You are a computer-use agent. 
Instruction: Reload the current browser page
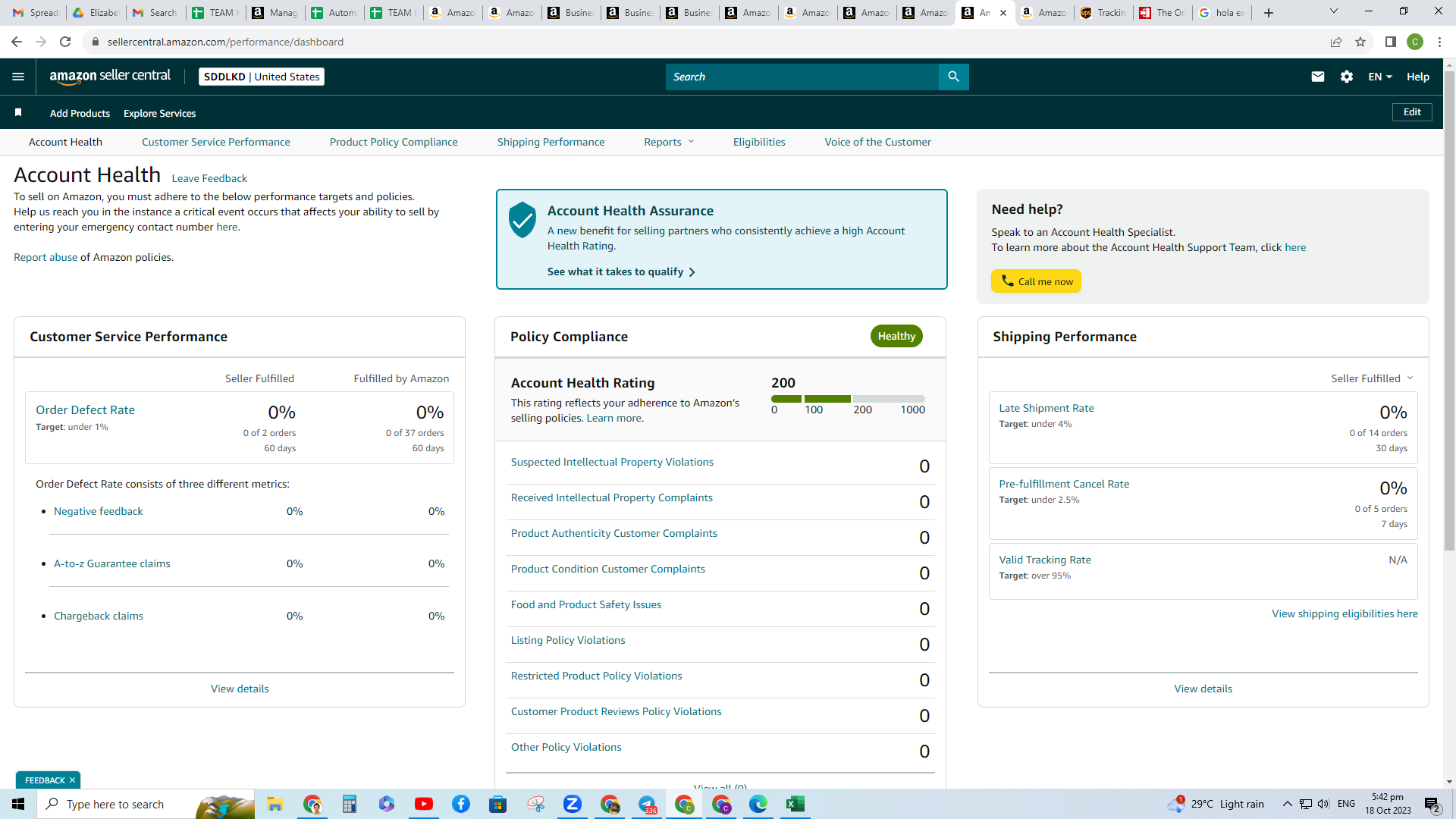[65, 42]
